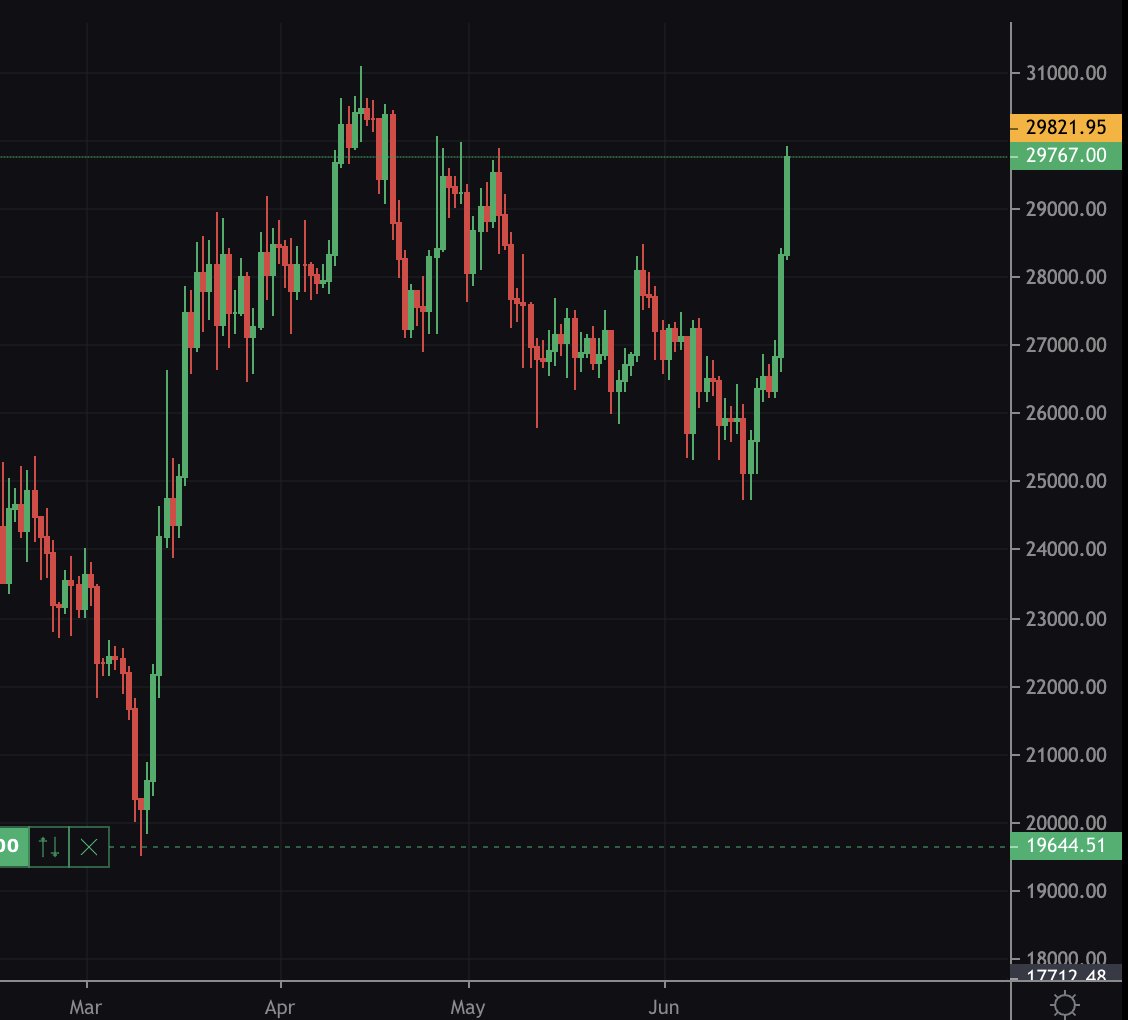
Task: Click the green order quantity label ending 00
Action: click(x=14, y=847)
